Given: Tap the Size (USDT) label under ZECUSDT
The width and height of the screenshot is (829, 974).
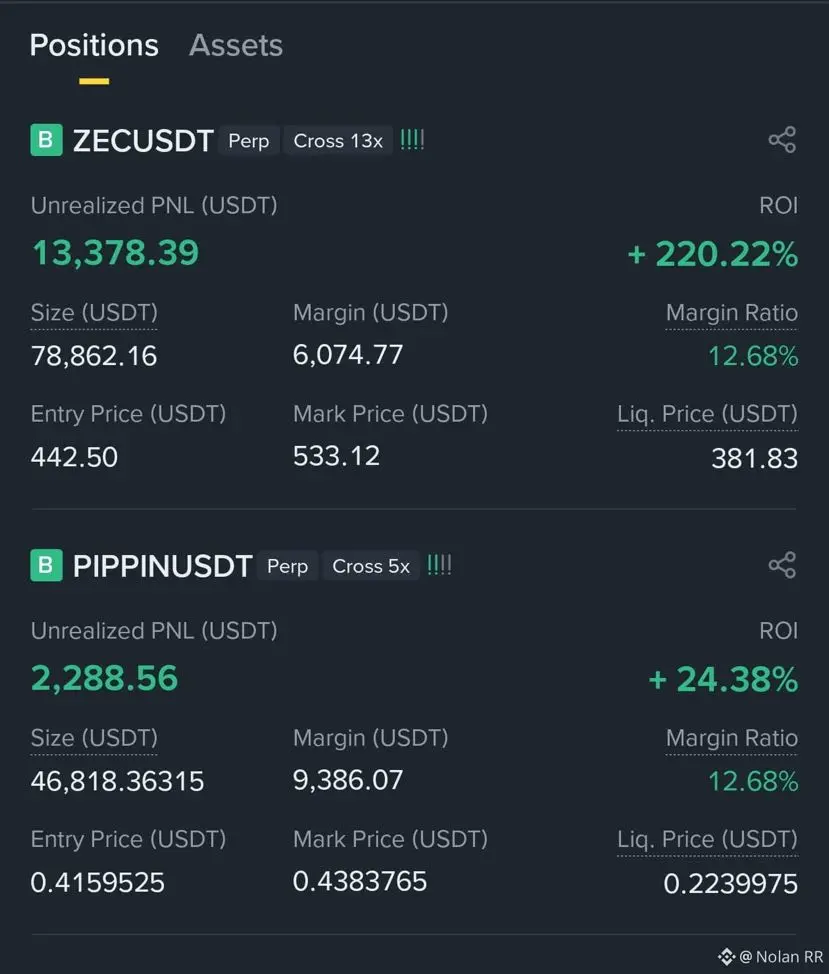Looking at the screenshot, I should pos(94,312).
